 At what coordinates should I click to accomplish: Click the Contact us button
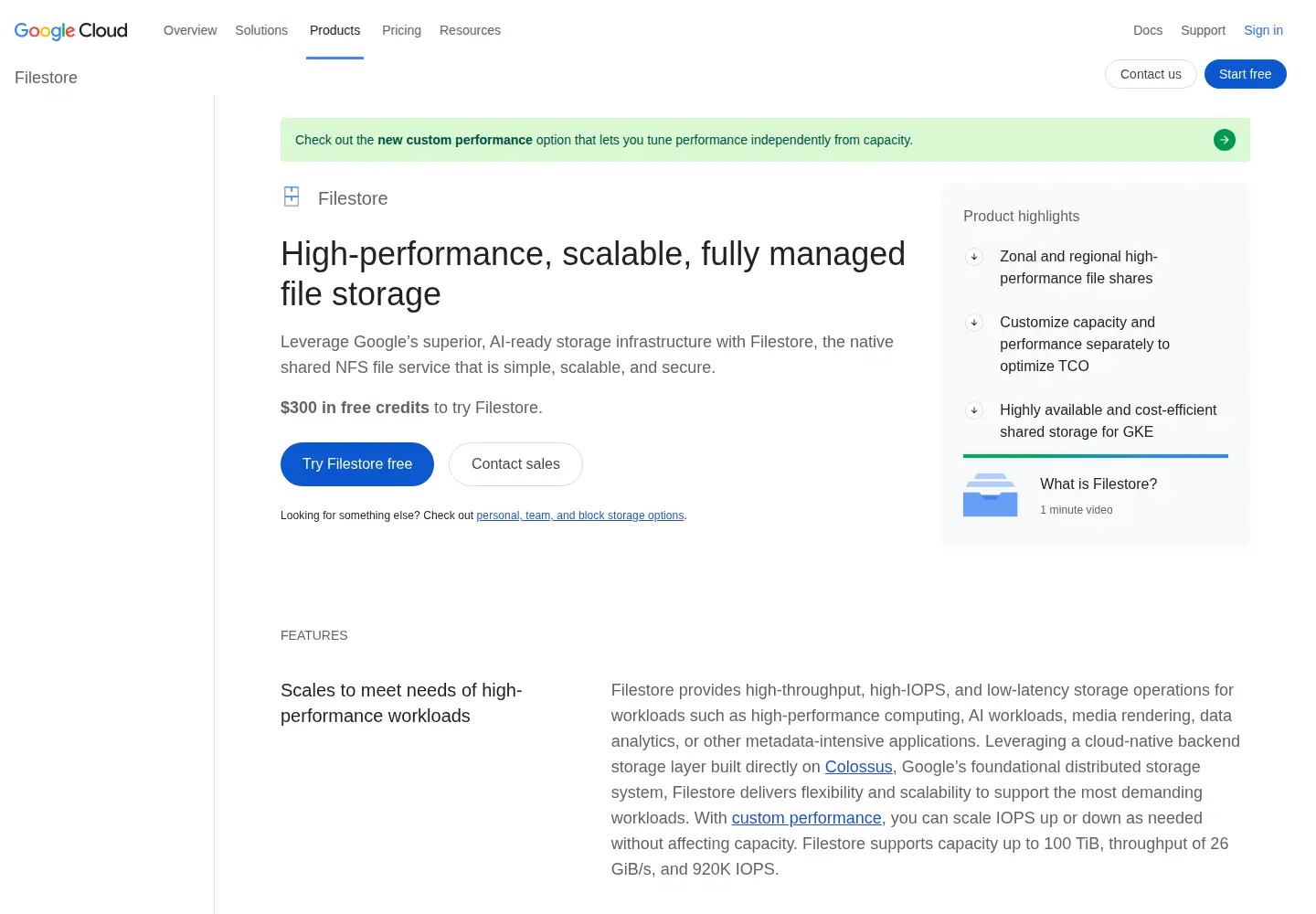pos(1151,74)
